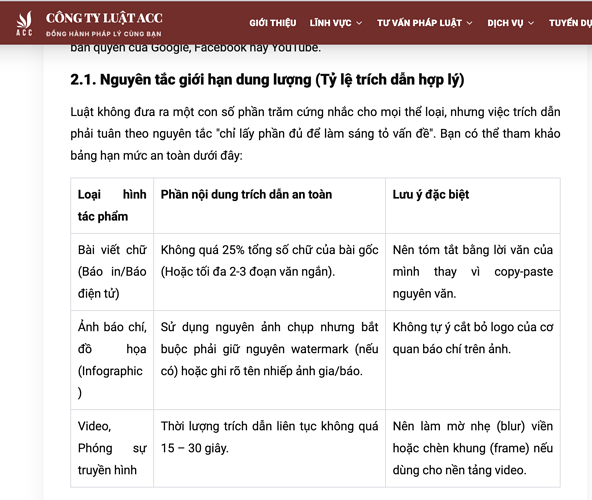592x500 pixels.
Task: Click the 15 – 30 giây duration cell
Action: click(269, 448)
